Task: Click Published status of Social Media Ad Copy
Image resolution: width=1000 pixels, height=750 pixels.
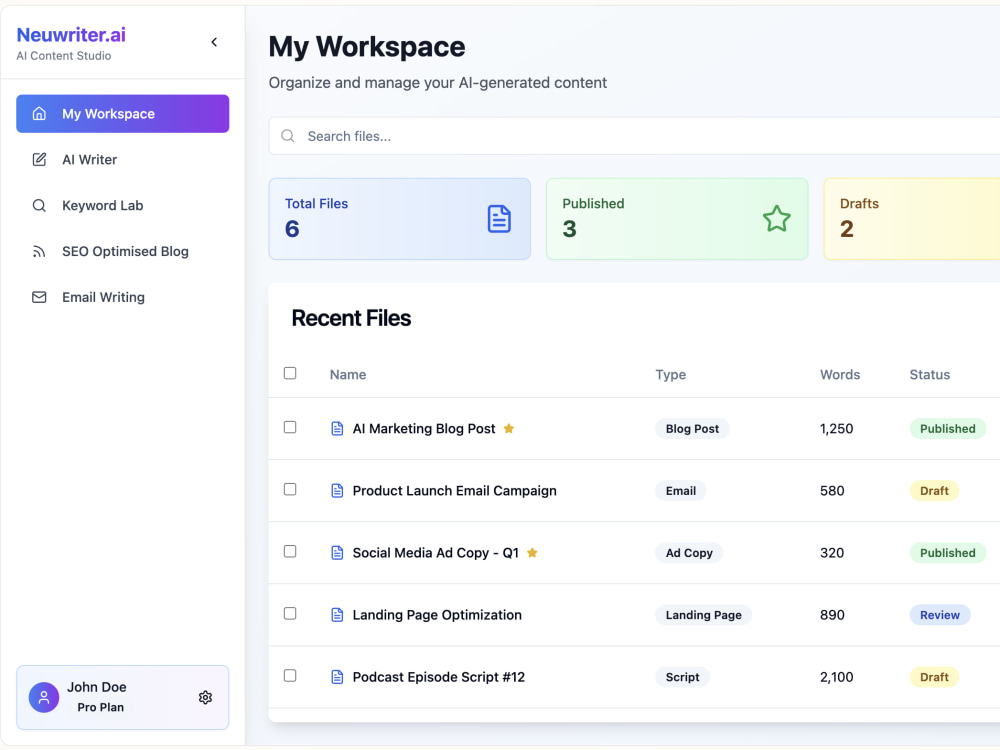Action: tap(948, 553)
